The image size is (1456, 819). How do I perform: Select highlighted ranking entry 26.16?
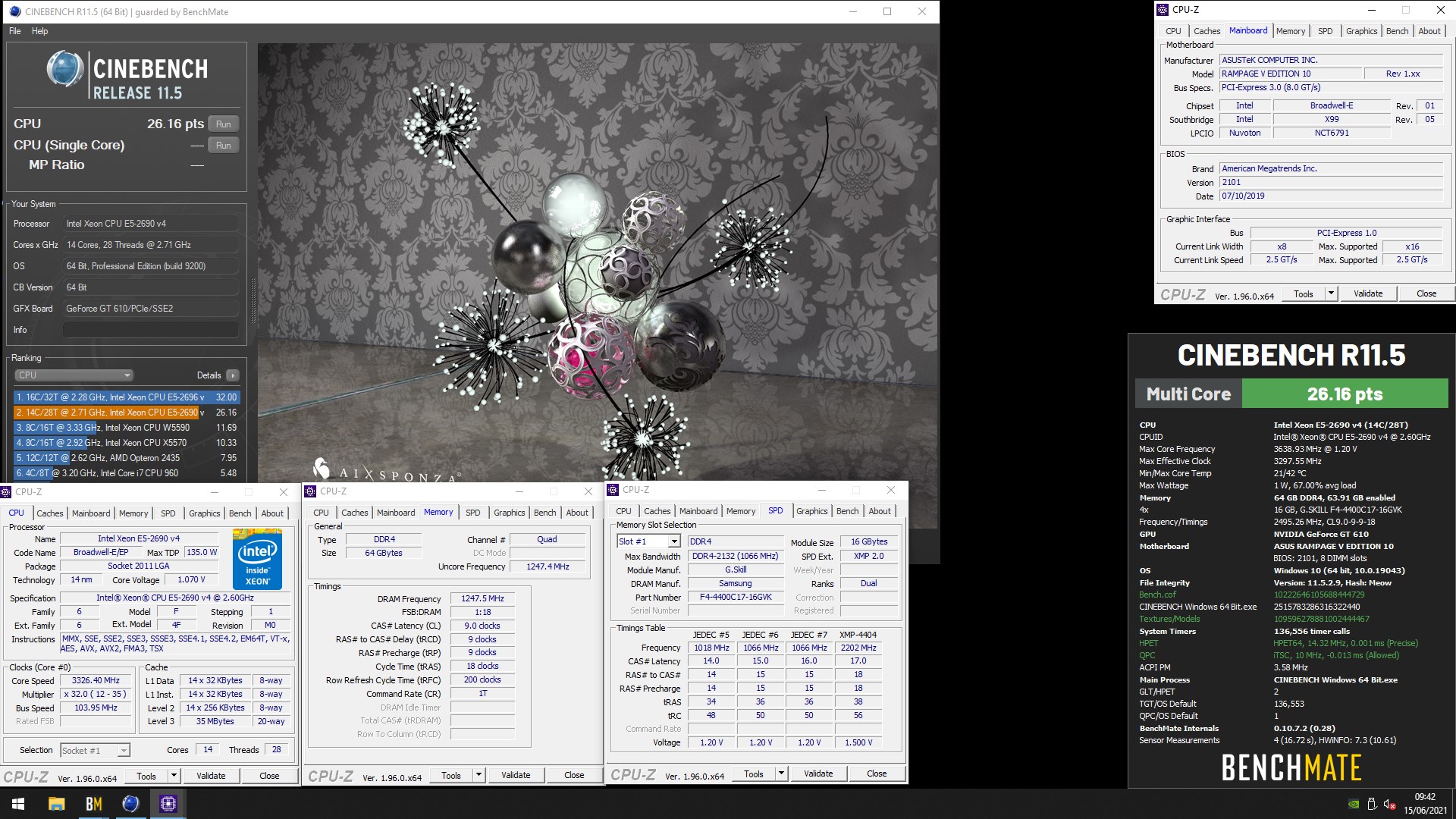tap(127, 413)
